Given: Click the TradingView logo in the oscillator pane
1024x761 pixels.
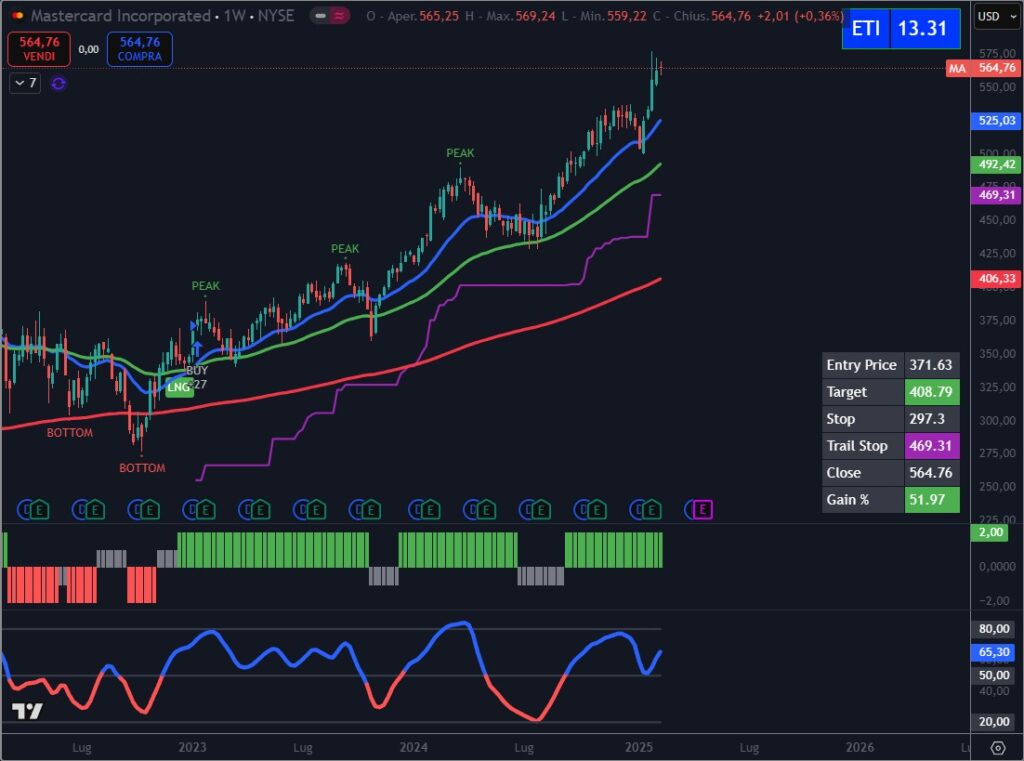Looking at the screenshot, I should [27, 711].
